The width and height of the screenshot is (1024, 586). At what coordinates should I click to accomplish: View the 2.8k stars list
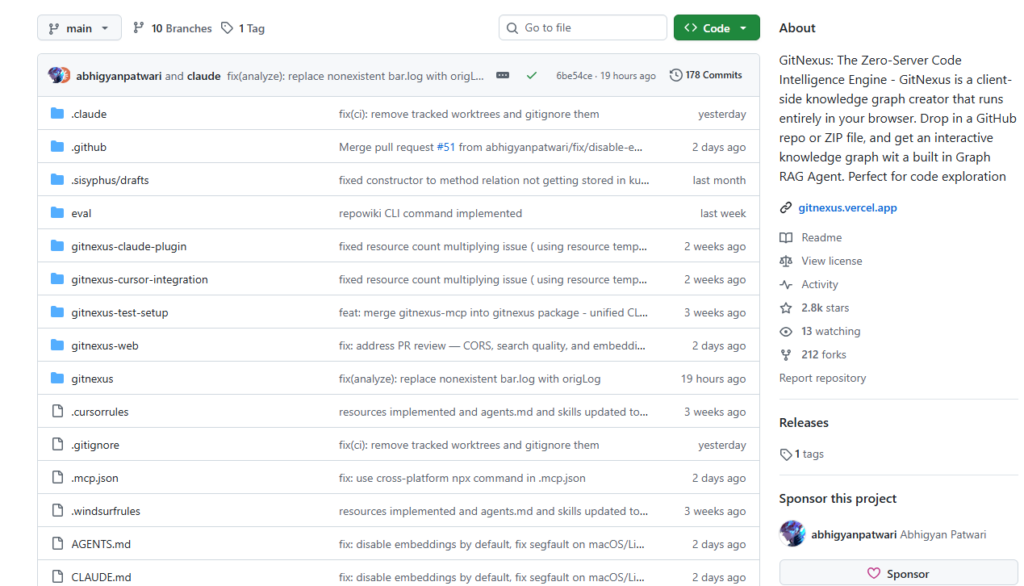tap(824, 308)
